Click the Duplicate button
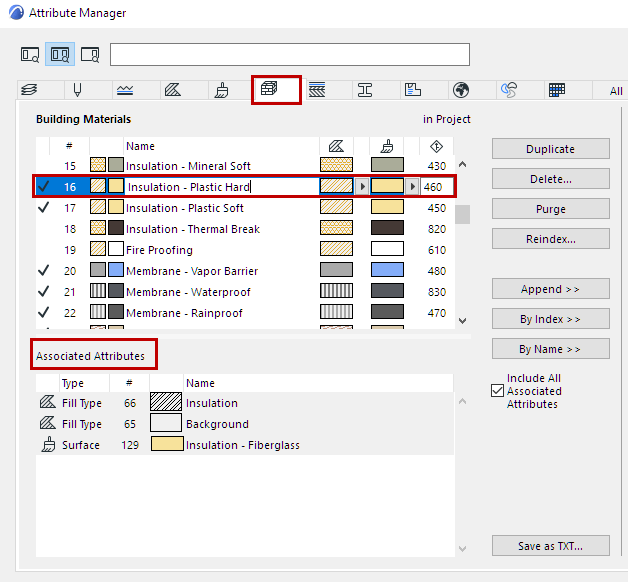Viewport: 628px width, 582px height. (551, 149)
